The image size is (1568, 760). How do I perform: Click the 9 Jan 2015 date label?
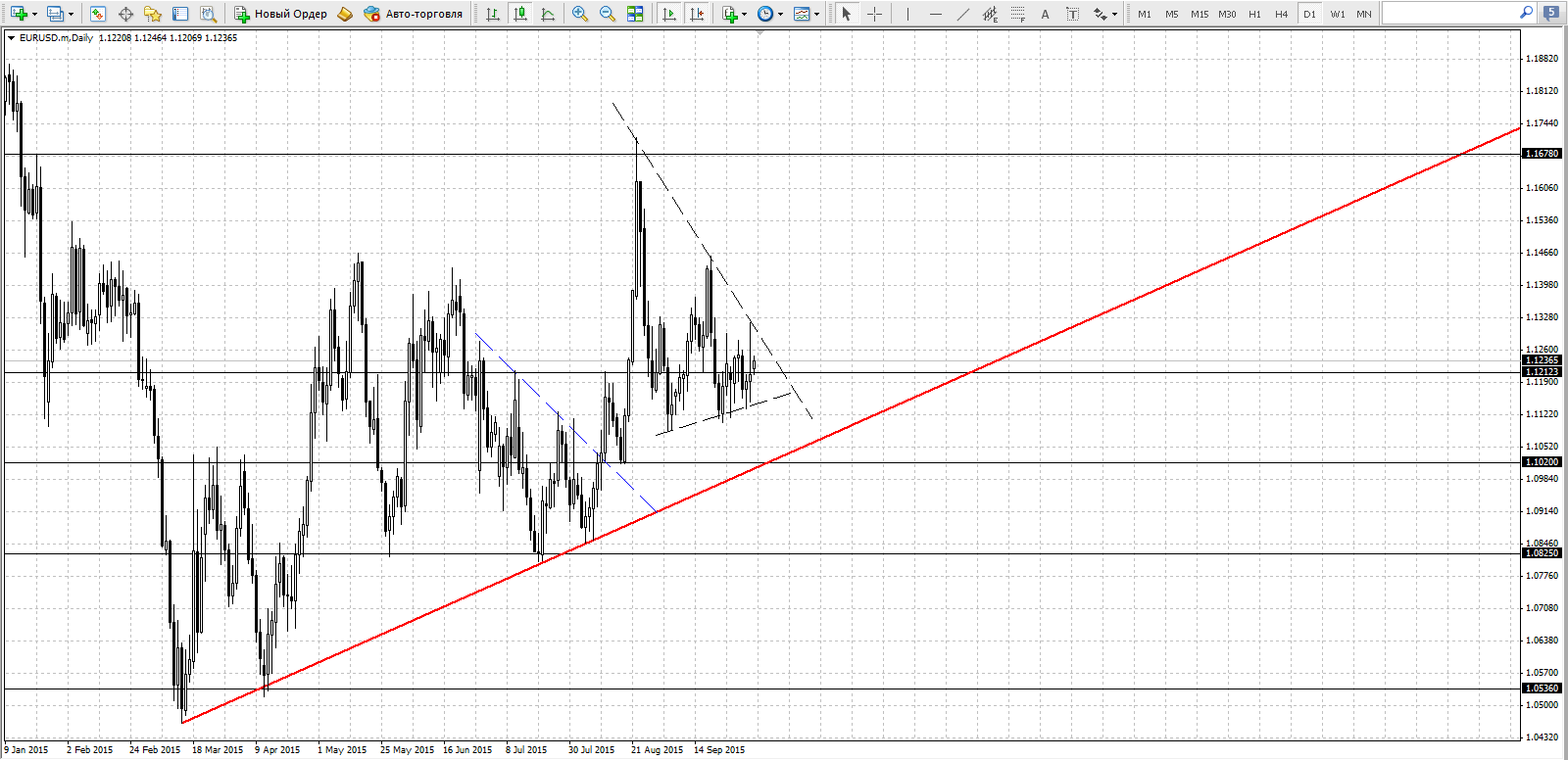26,750
